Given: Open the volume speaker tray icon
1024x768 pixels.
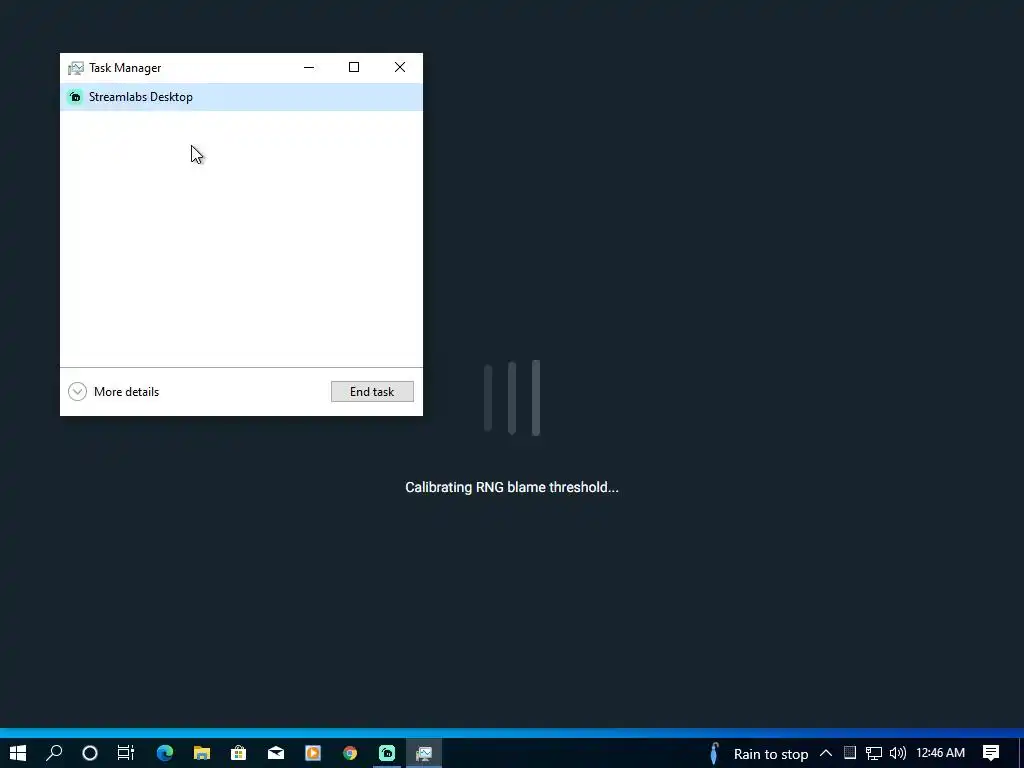Looking at the screenshot, I should [898, 753].
